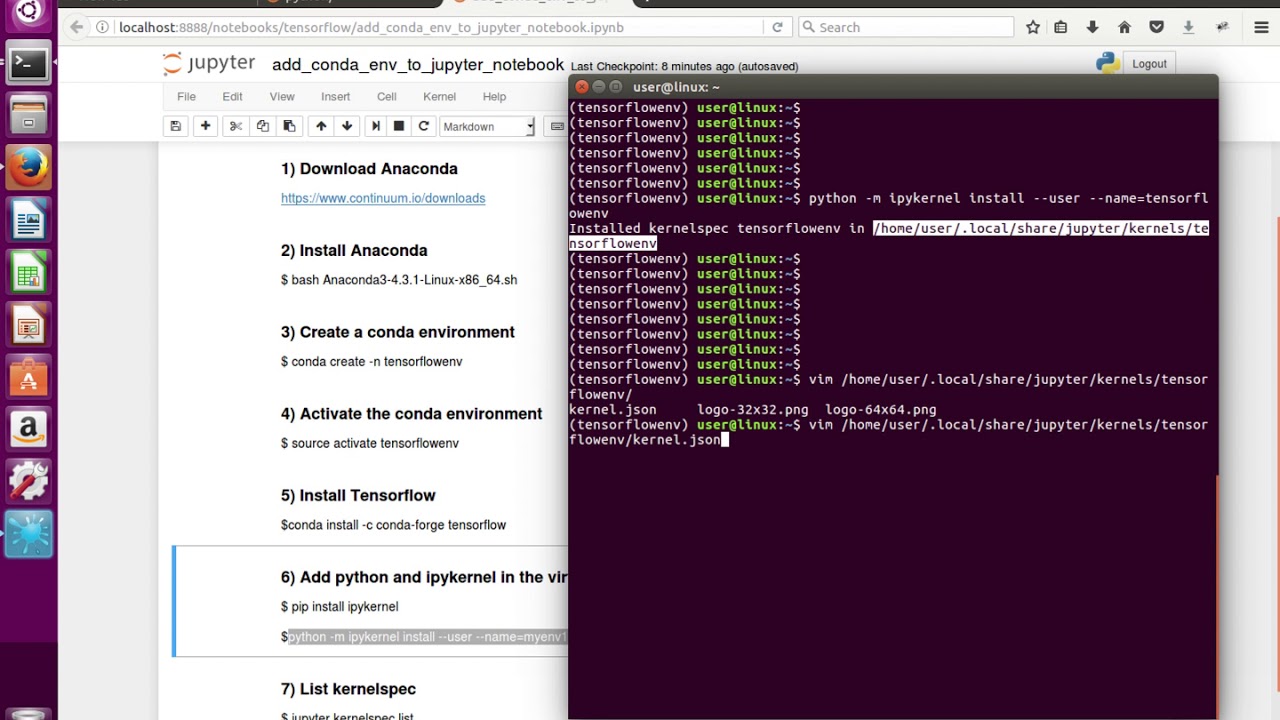Paste cells below with the toolbar icon

[289, 126]
